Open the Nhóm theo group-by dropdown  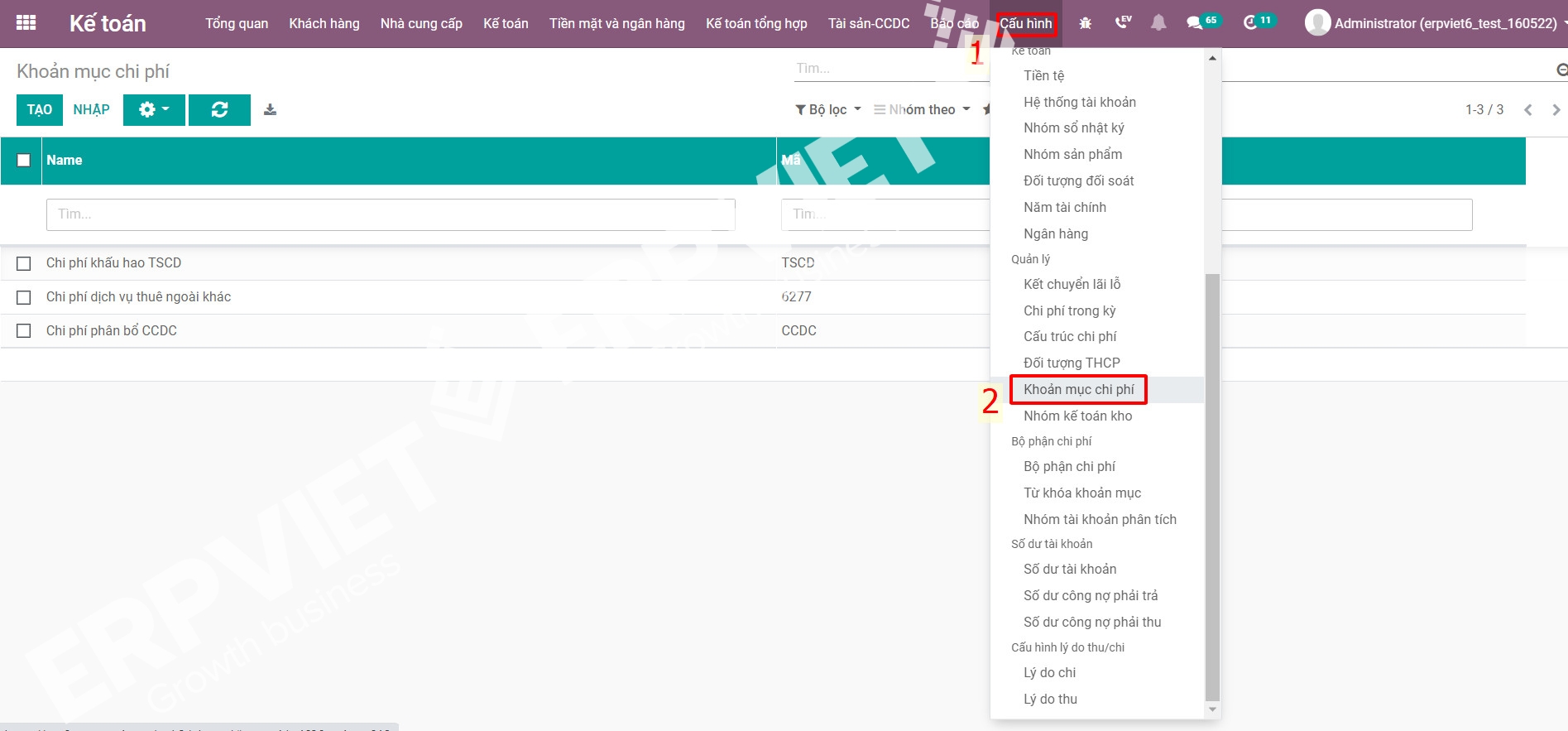pyautogui.click(x=922, y=110)
